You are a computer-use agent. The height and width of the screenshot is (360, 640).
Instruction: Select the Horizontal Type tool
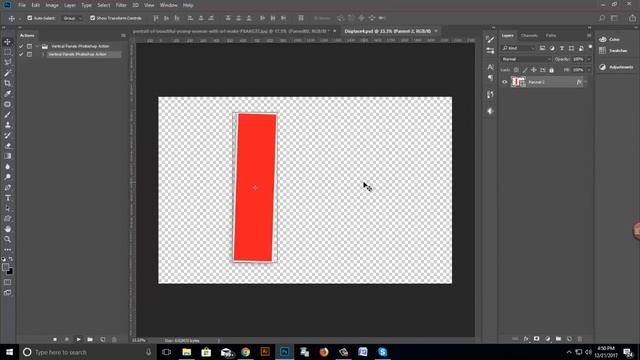pyautogui.click(x=7, y=198)
